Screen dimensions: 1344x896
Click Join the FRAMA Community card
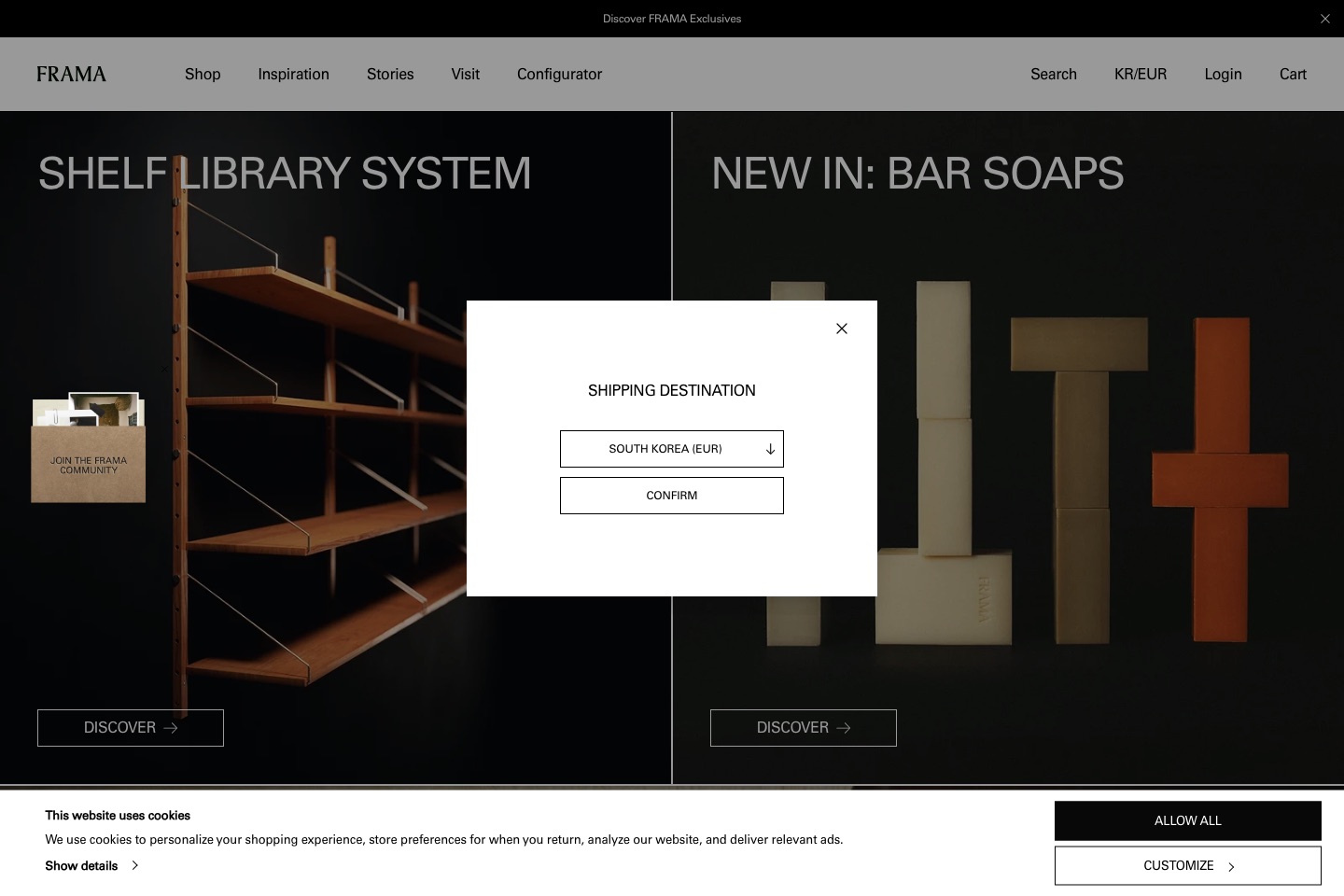(89, 448)
